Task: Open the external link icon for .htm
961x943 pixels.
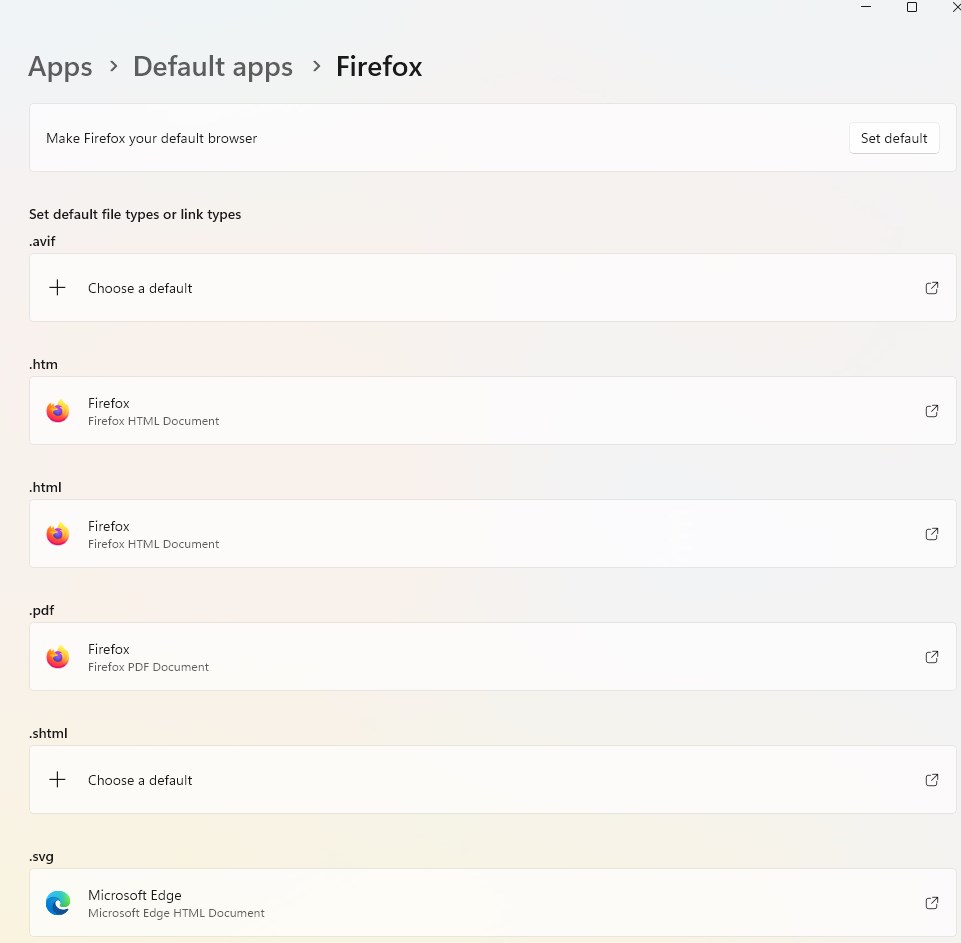Action: pyautogui.click(x=932, y=411)
